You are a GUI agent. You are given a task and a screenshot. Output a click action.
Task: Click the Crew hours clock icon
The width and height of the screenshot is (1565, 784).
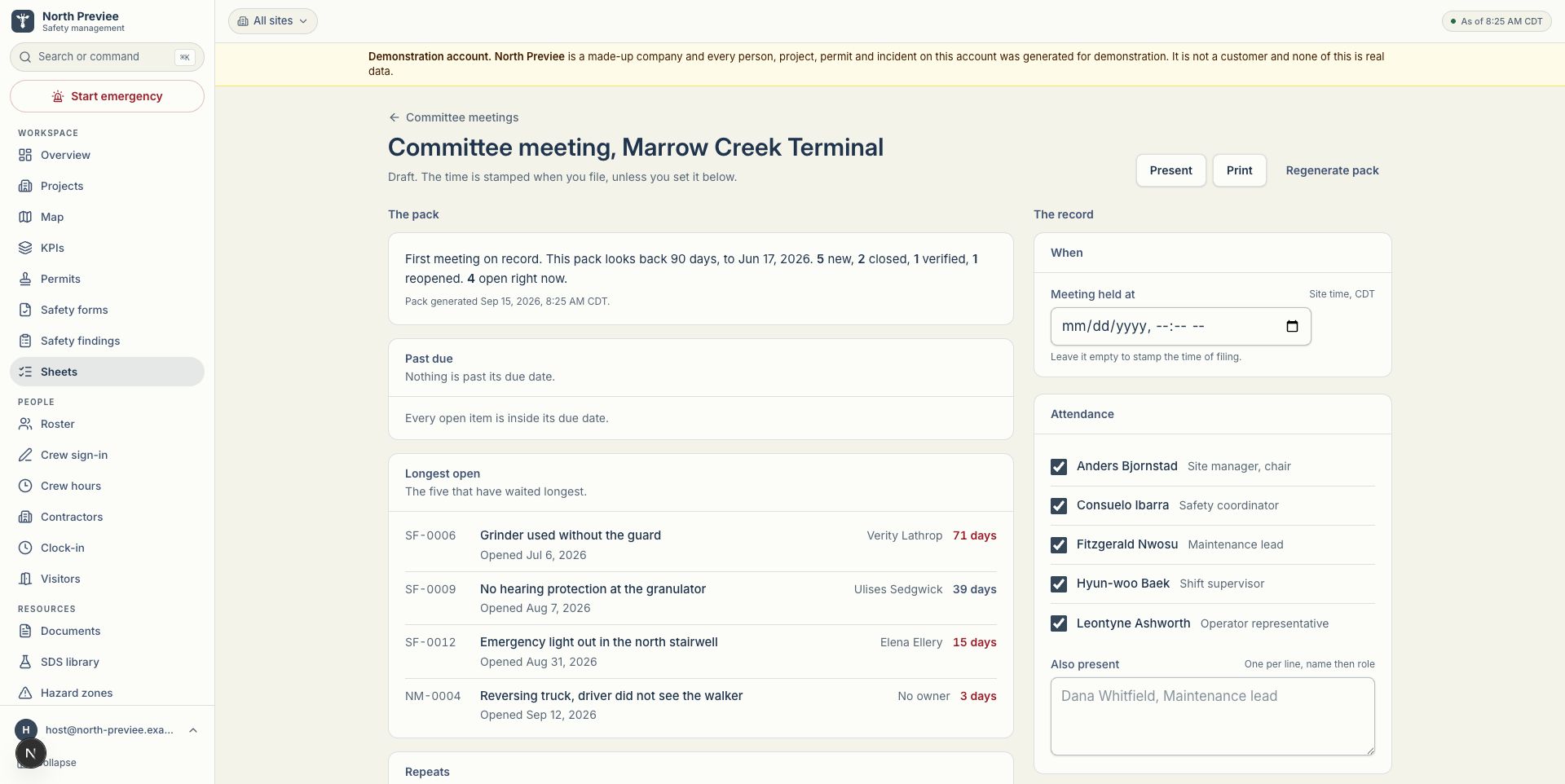point(25,486)
